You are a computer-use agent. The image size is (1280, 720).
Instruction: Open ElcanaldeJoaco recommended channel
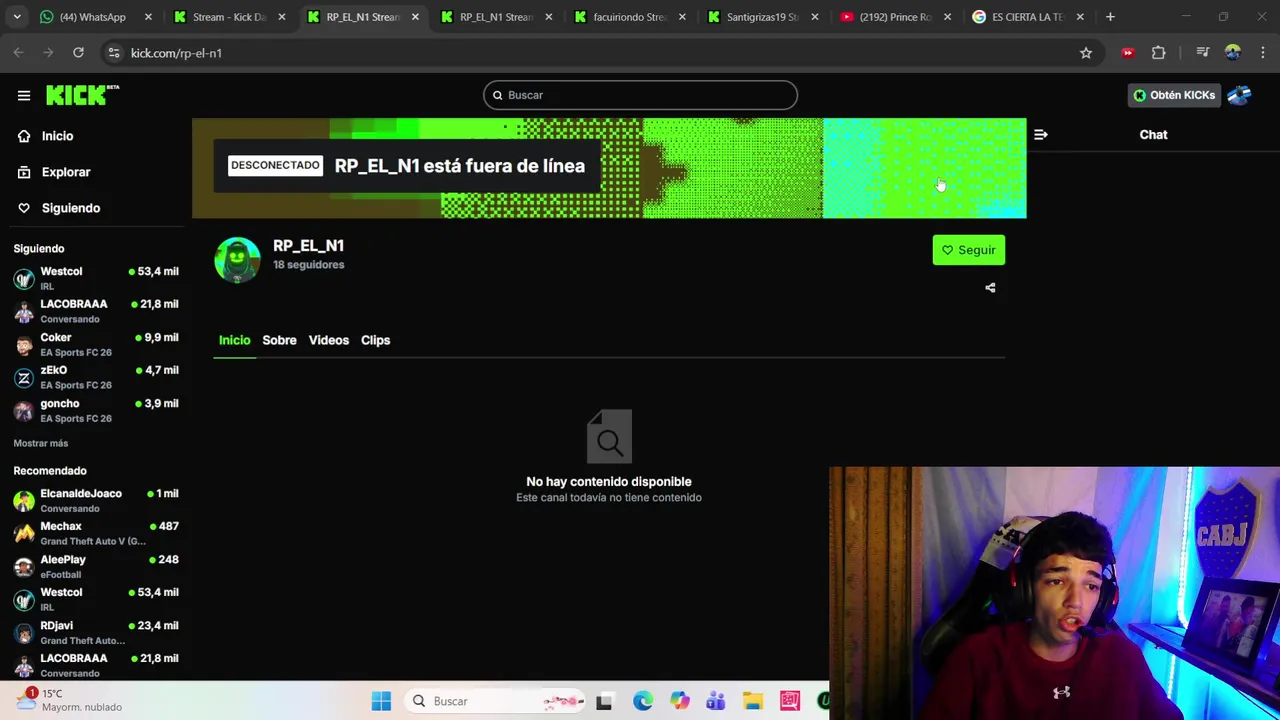pyautogui.click(x=96, y=500)
